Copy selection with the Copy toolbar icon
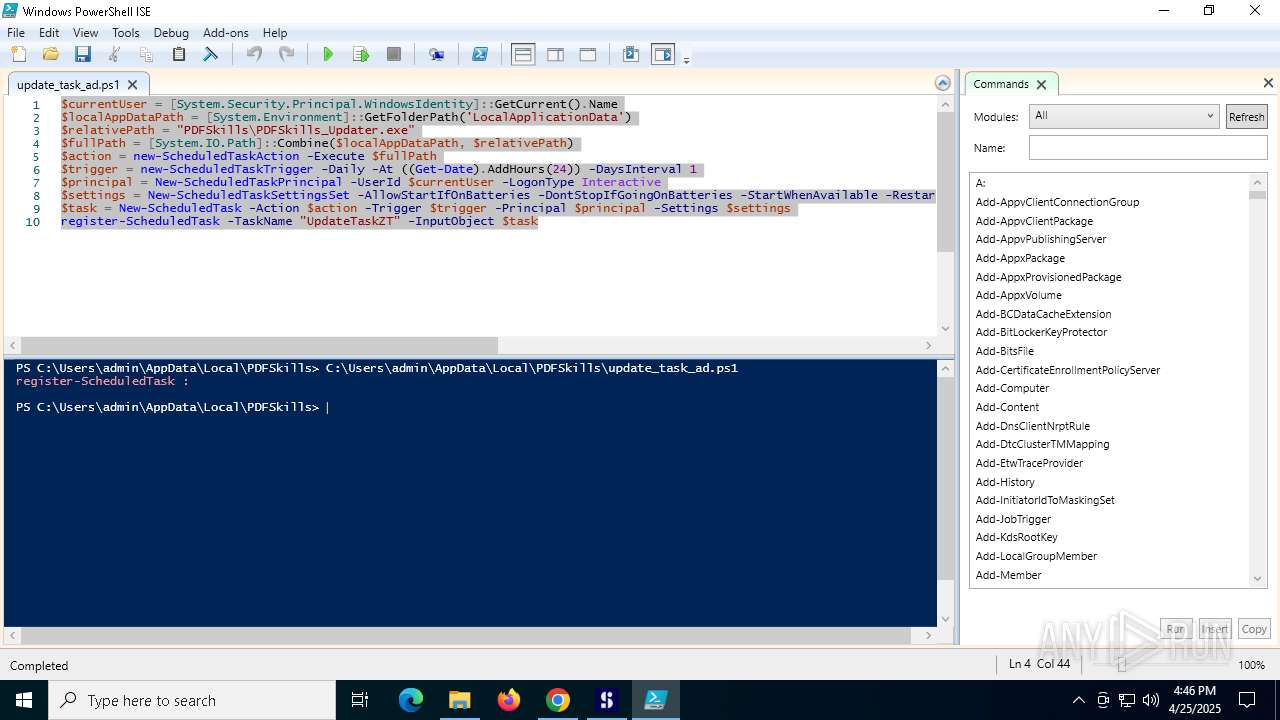The image size is (1280, 720). tap(146, 54)
